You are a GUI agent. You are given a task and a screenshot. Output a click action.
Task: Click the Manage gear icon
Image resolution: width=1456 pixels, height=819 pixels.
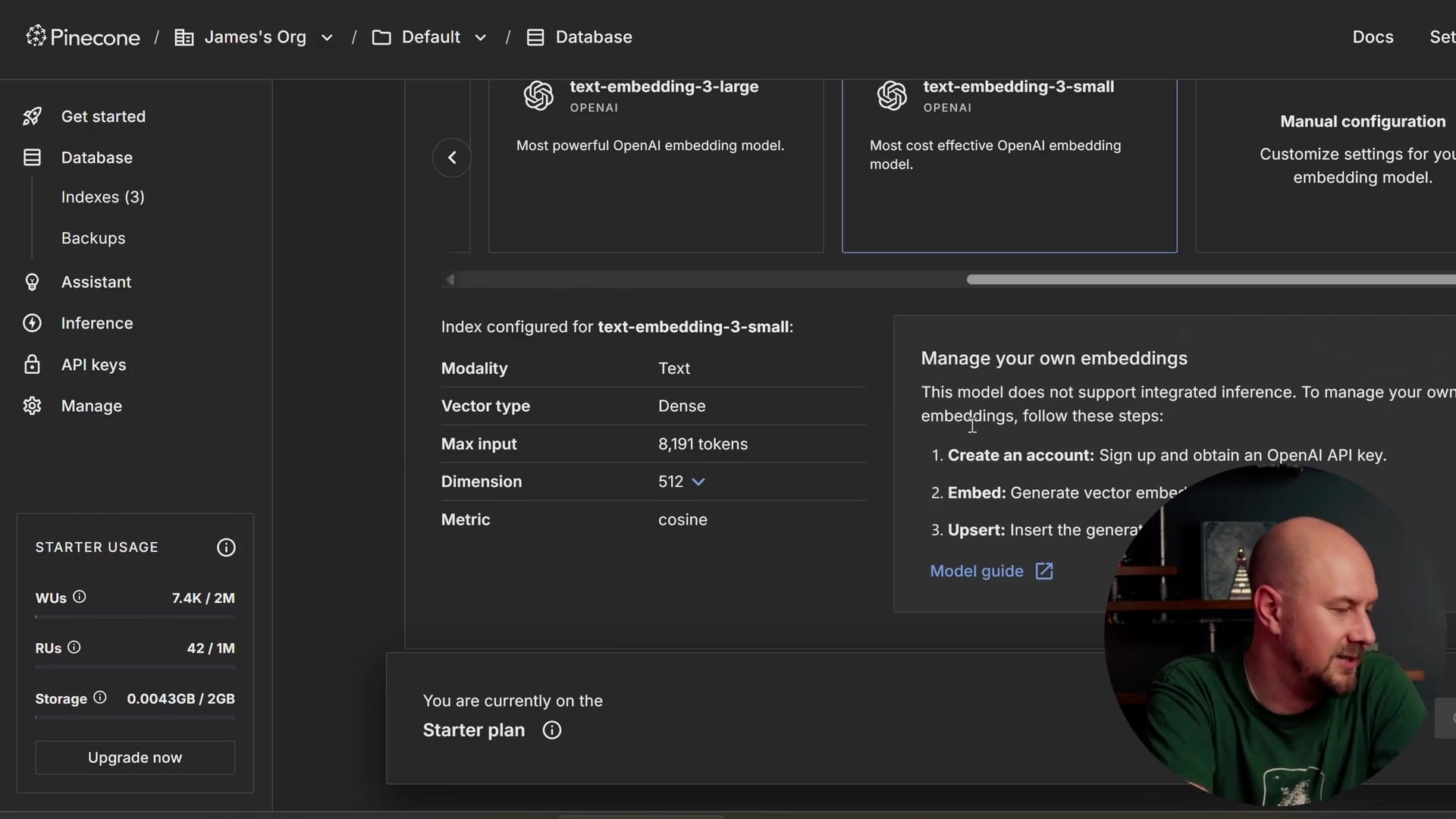tap(32, 406)
